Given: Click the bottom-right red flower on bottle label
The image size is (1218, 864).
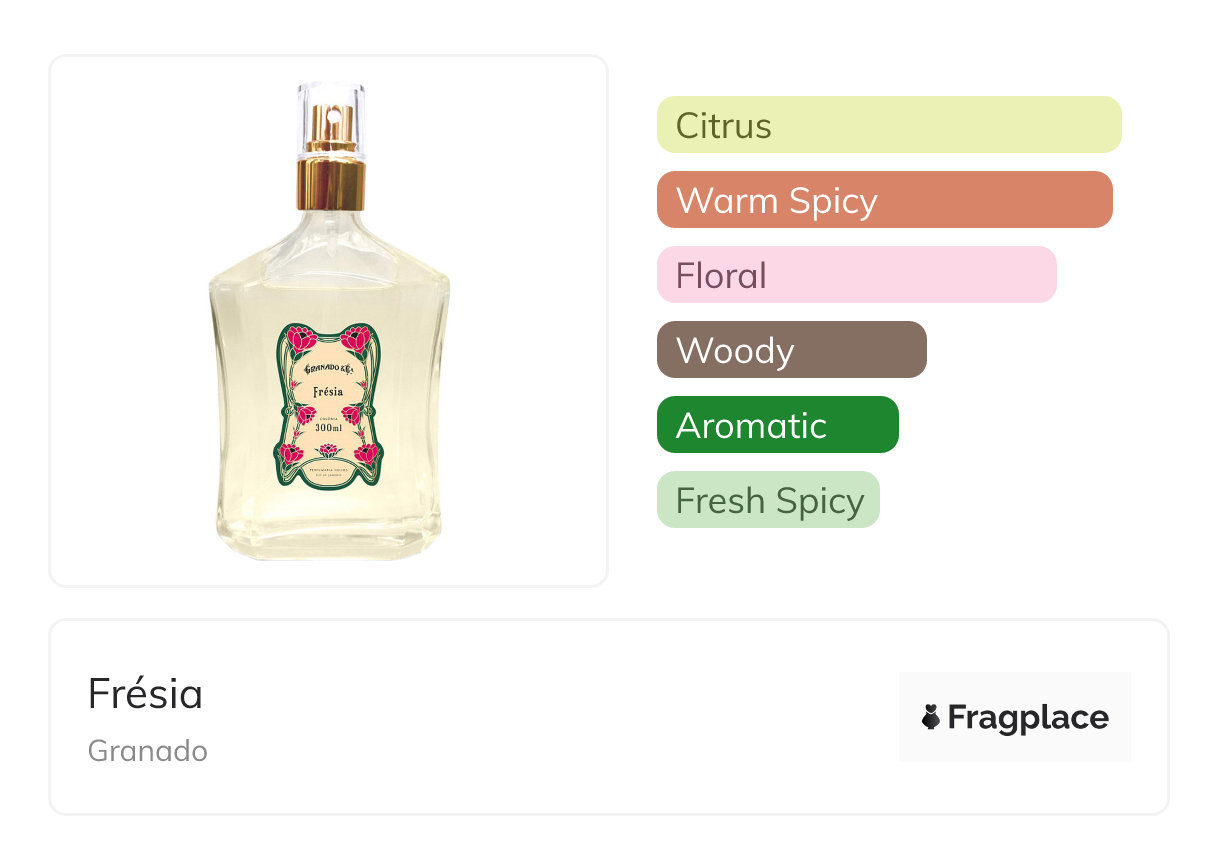Looking at the screenshot, I should [x=365, y=453].
